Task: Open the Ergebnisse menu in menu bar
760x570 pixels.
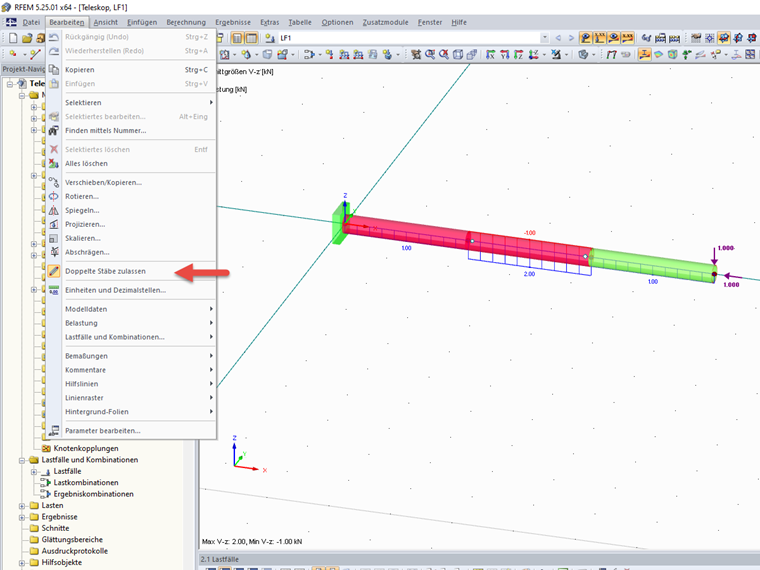Action: (233, 22)
